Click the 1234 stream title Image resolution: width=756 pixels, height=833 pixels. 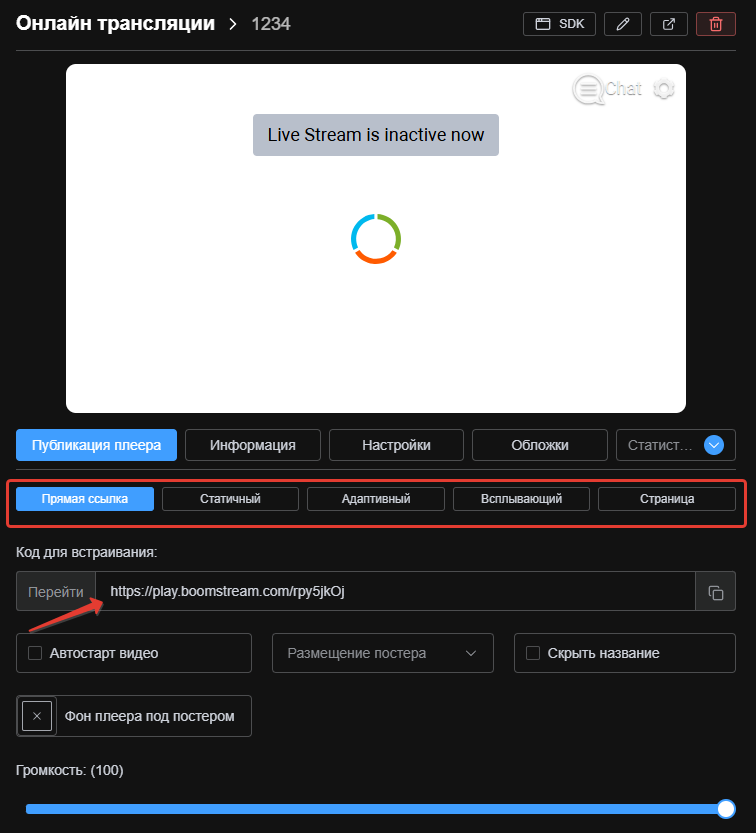[271, 24]
